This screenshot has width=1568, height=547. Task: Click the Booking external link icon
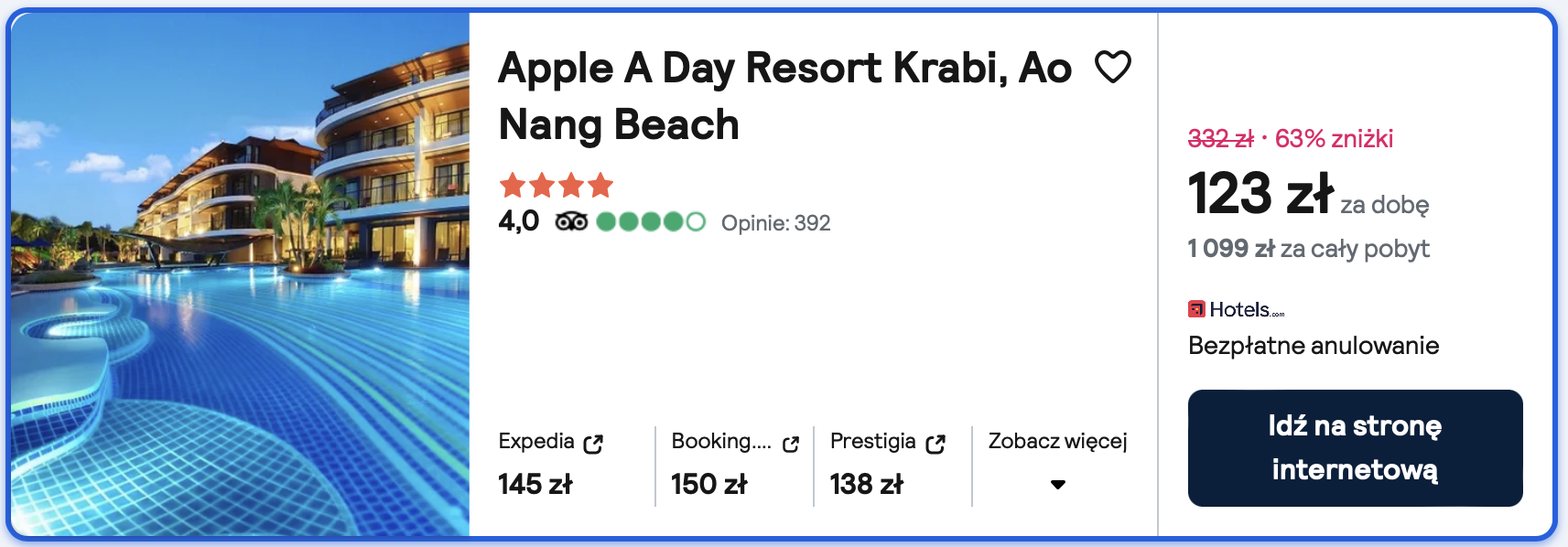coord(791,445)
